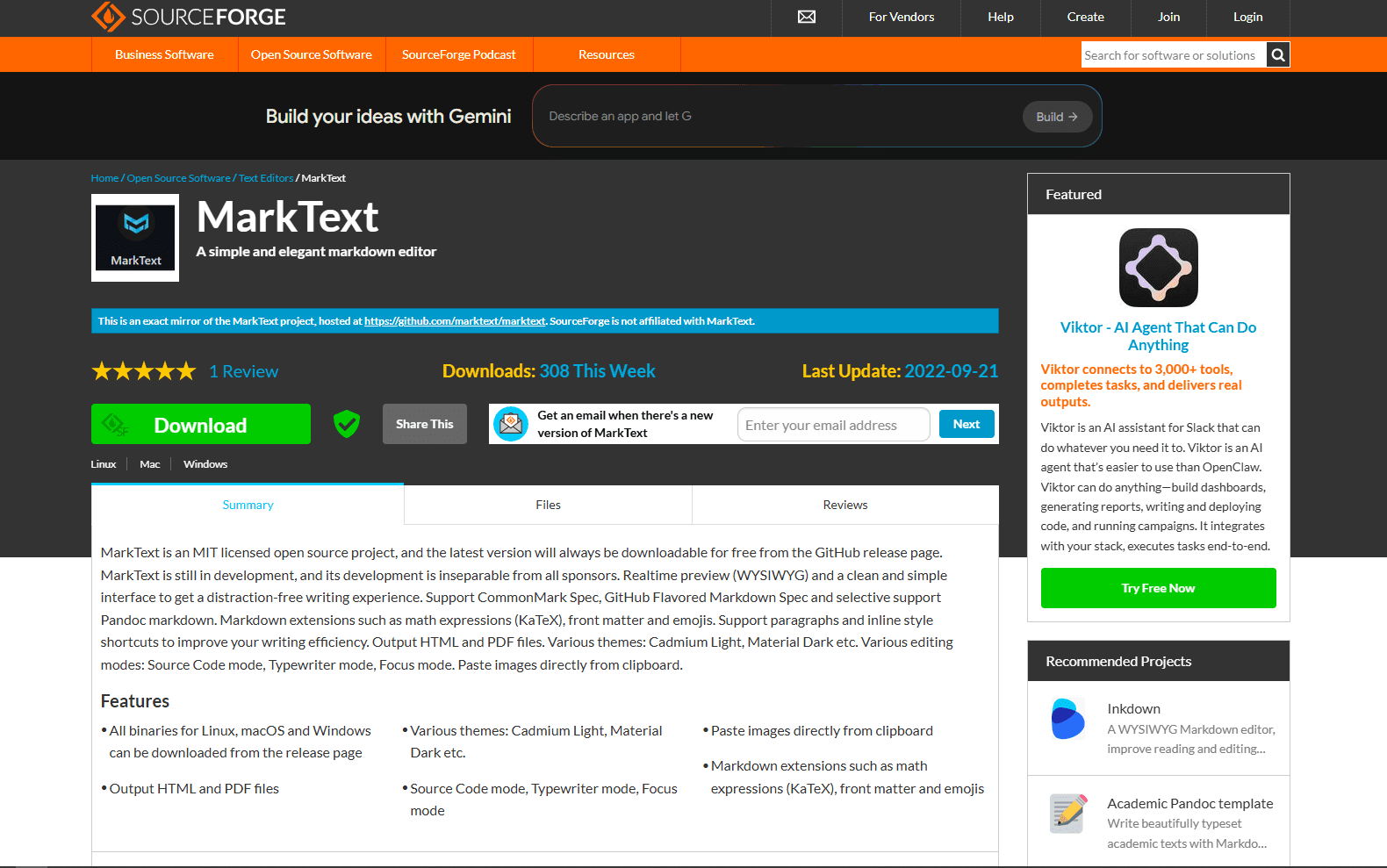Screen dimensions: 1387x868
Task: Open the Academic Pandoc template project
Action: coord(1189,804)
